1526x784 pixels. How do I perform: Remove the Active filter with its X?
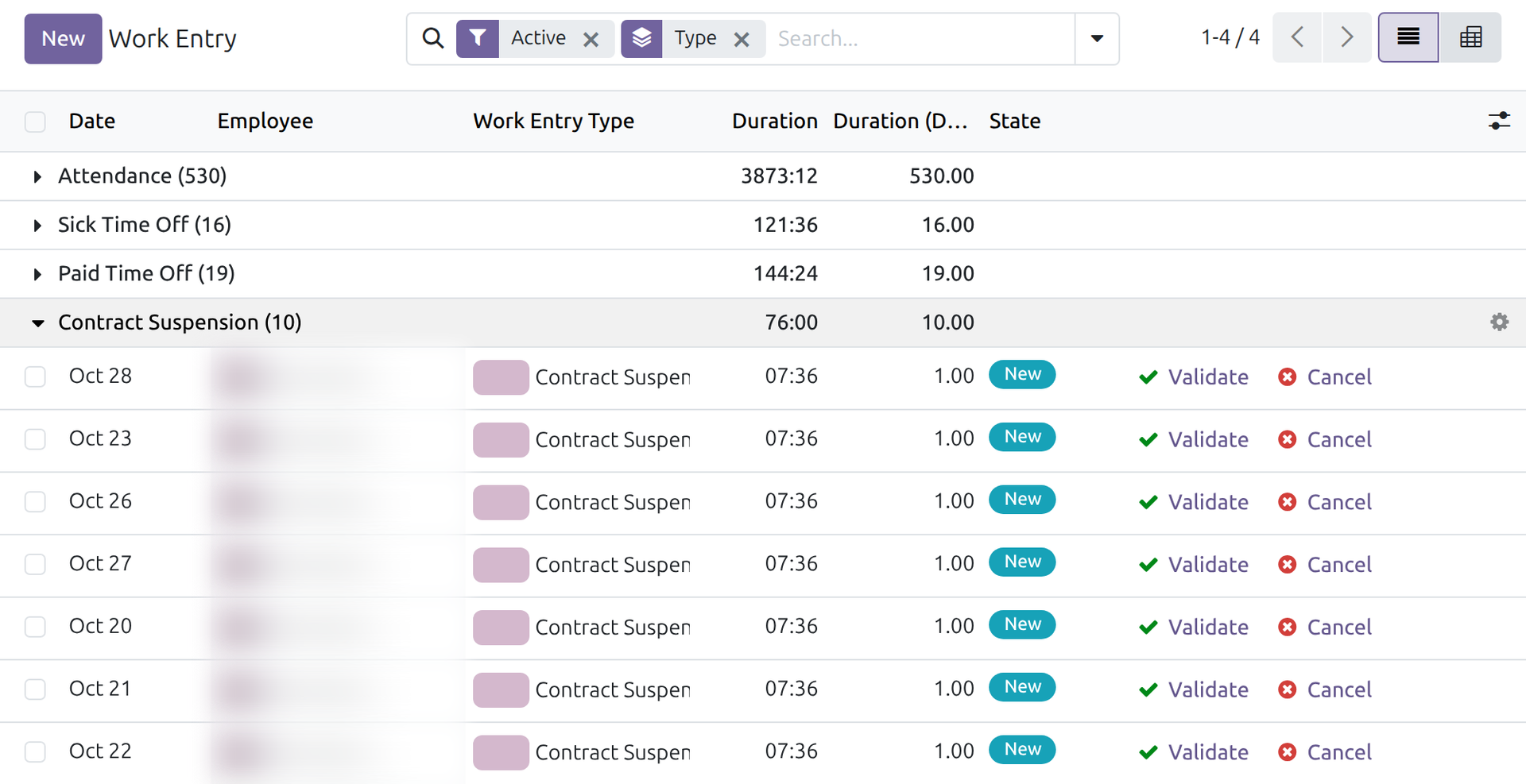[x=591, y=39]
